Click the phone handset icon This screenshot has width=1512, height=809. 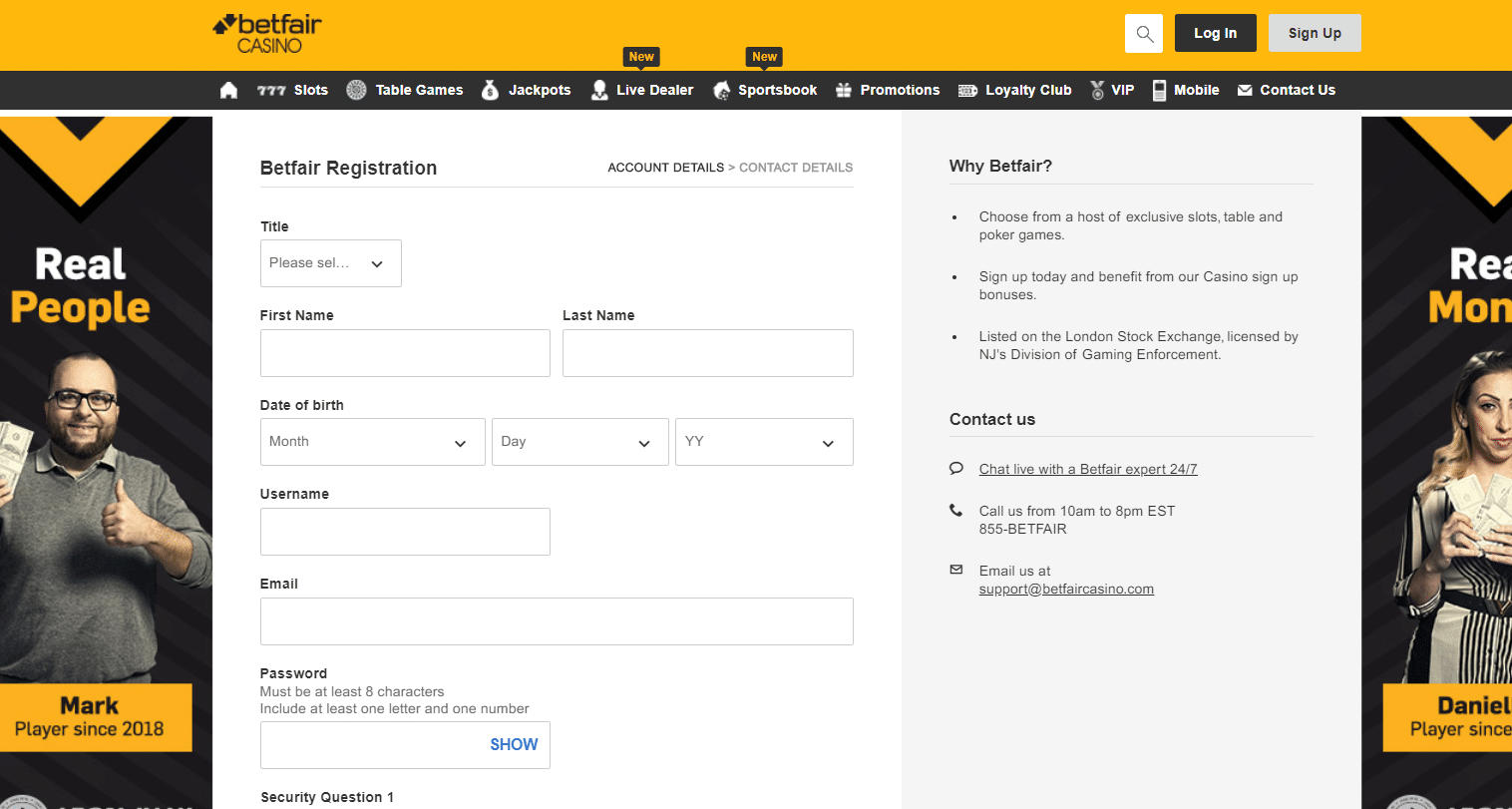(x=955, y=510)
